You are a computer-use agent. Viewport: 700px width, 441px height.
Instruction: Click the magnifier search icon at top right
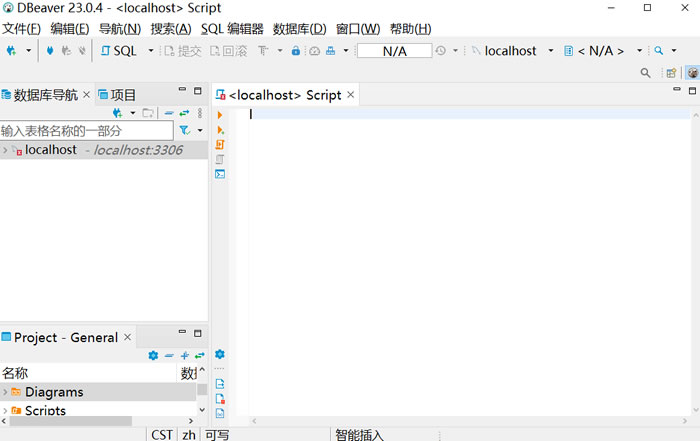coord(645,73)
